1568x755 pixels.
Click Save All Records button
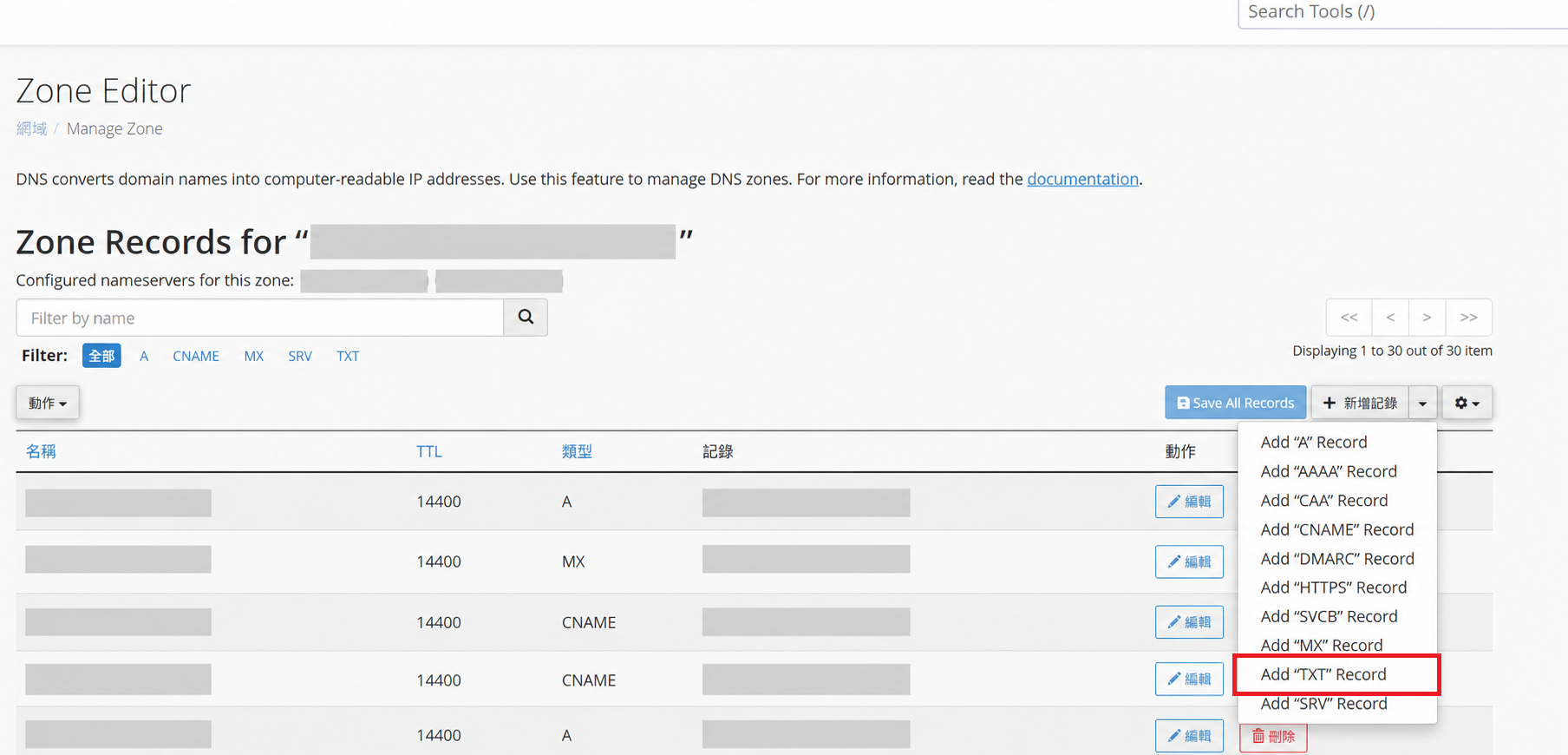coord(1235,403)
